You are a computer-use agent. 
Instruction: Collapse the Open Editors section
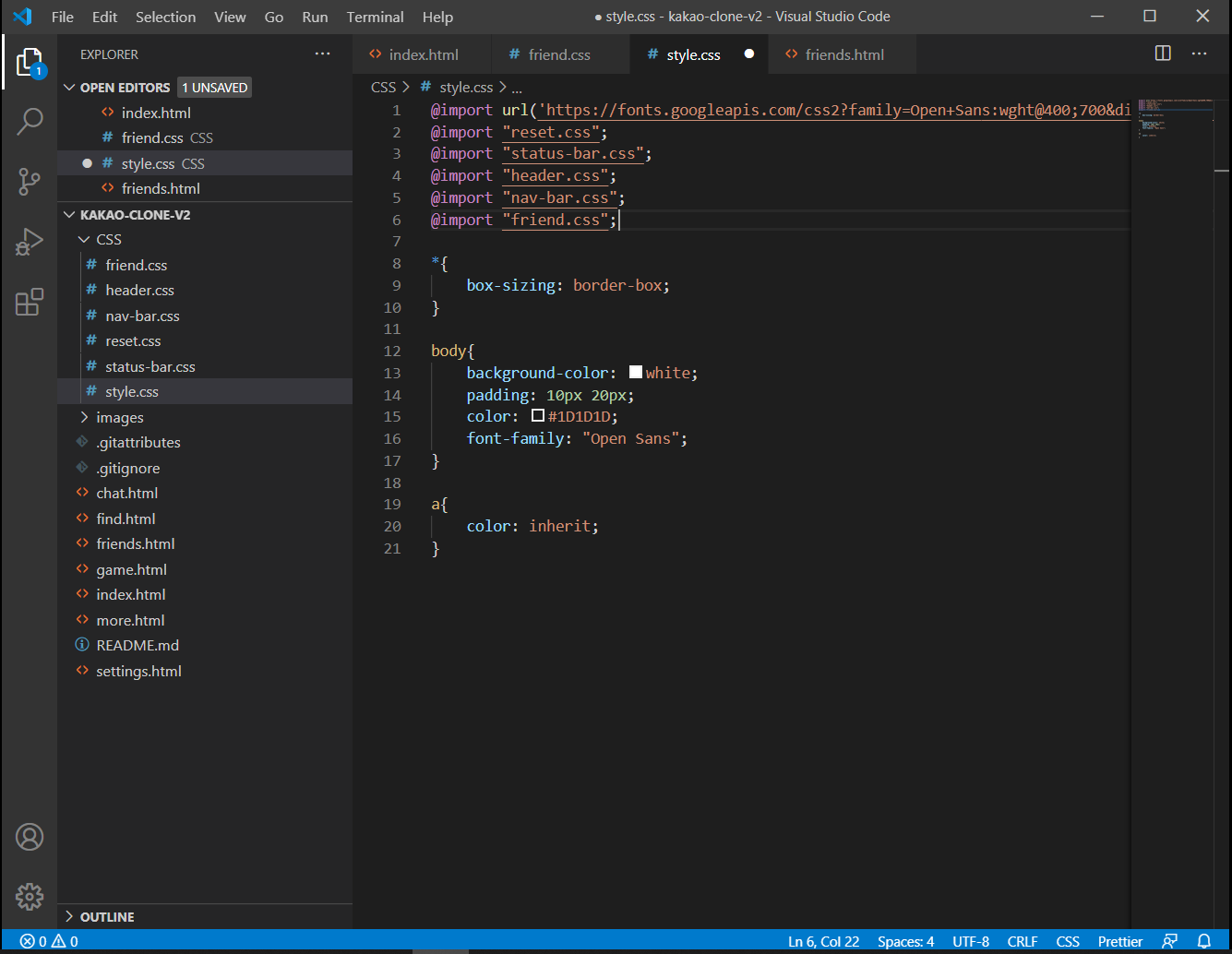[69, 87]
